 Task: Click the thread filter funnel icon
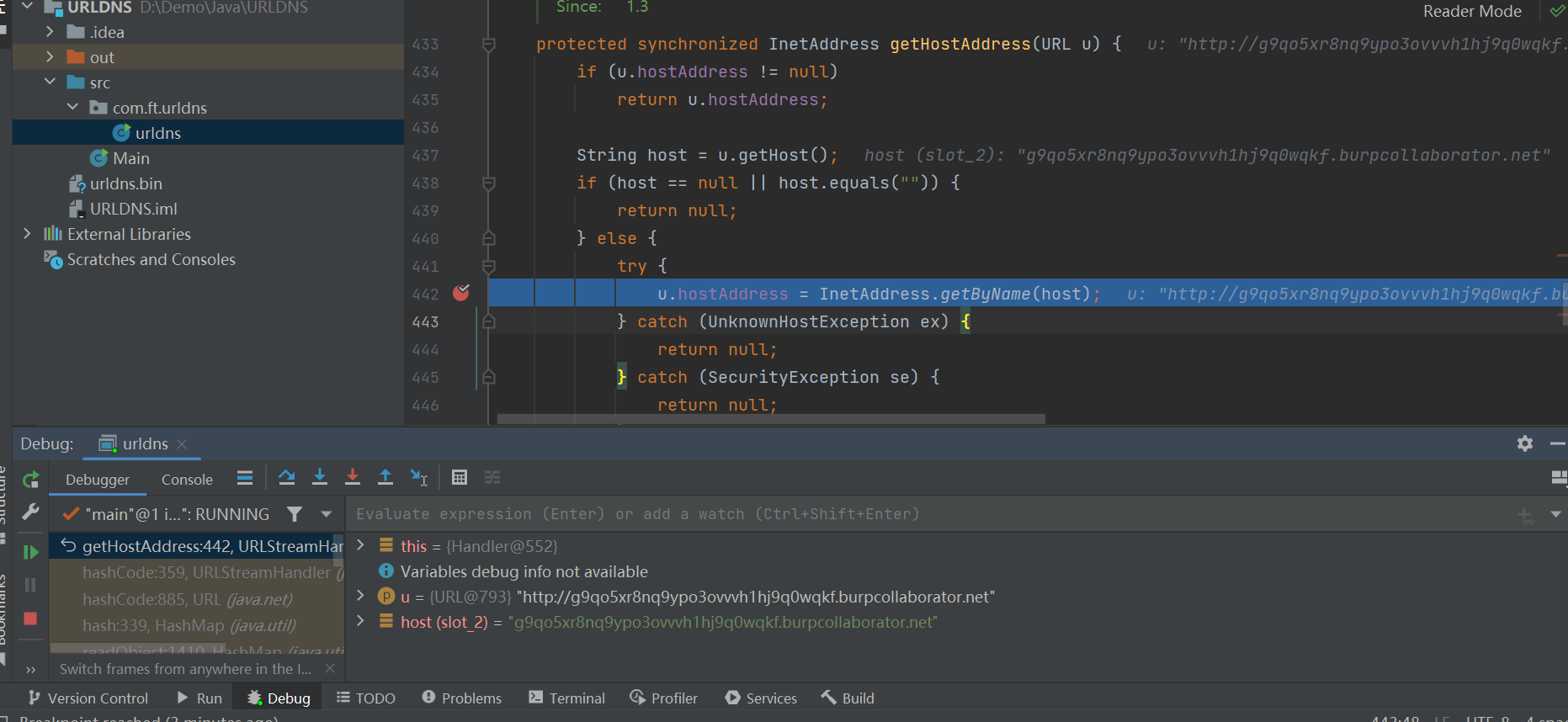[295, 513]
